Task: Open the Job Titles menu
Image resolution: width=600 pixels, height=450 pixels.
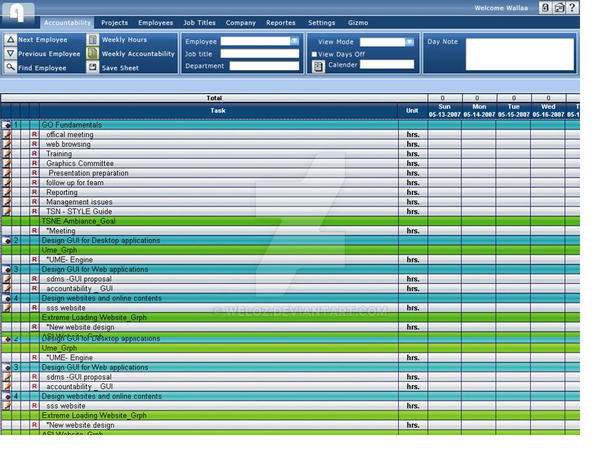Action: [199, 23]
